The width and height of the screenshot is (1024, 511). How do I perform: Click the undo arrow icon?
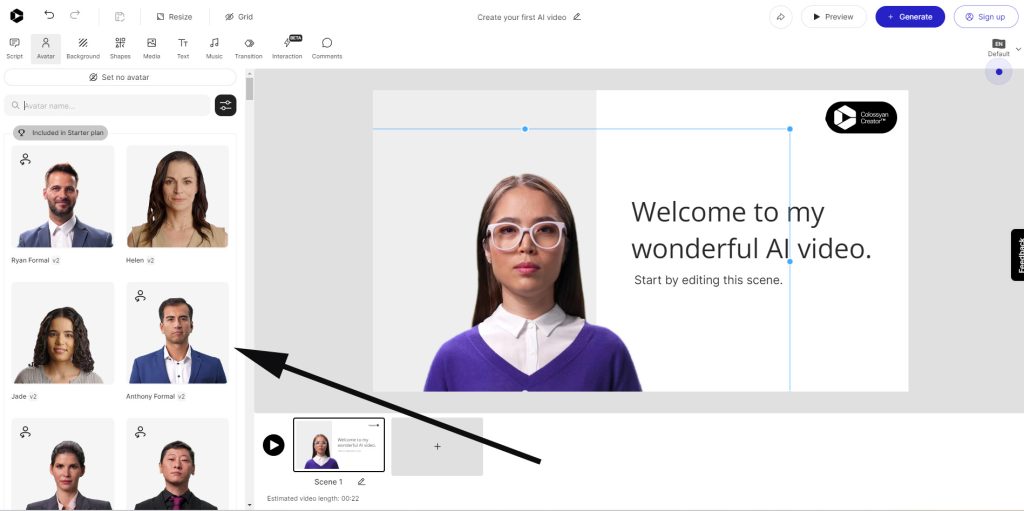coord(49,16)
